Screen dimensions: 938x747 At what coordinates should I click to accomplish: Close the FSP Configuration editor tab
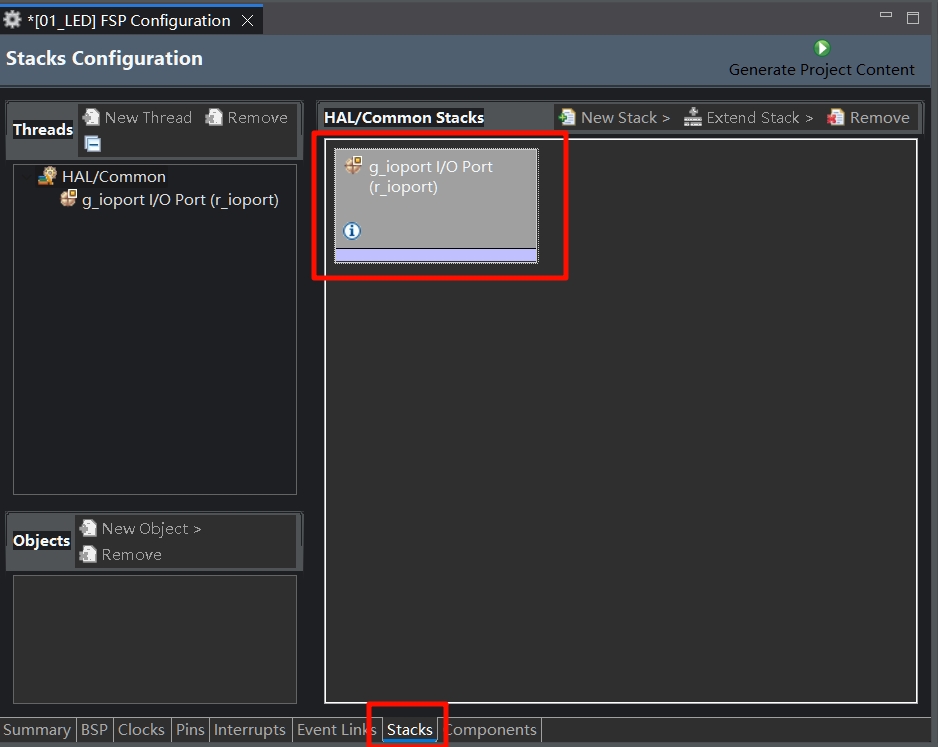(247, 21)
